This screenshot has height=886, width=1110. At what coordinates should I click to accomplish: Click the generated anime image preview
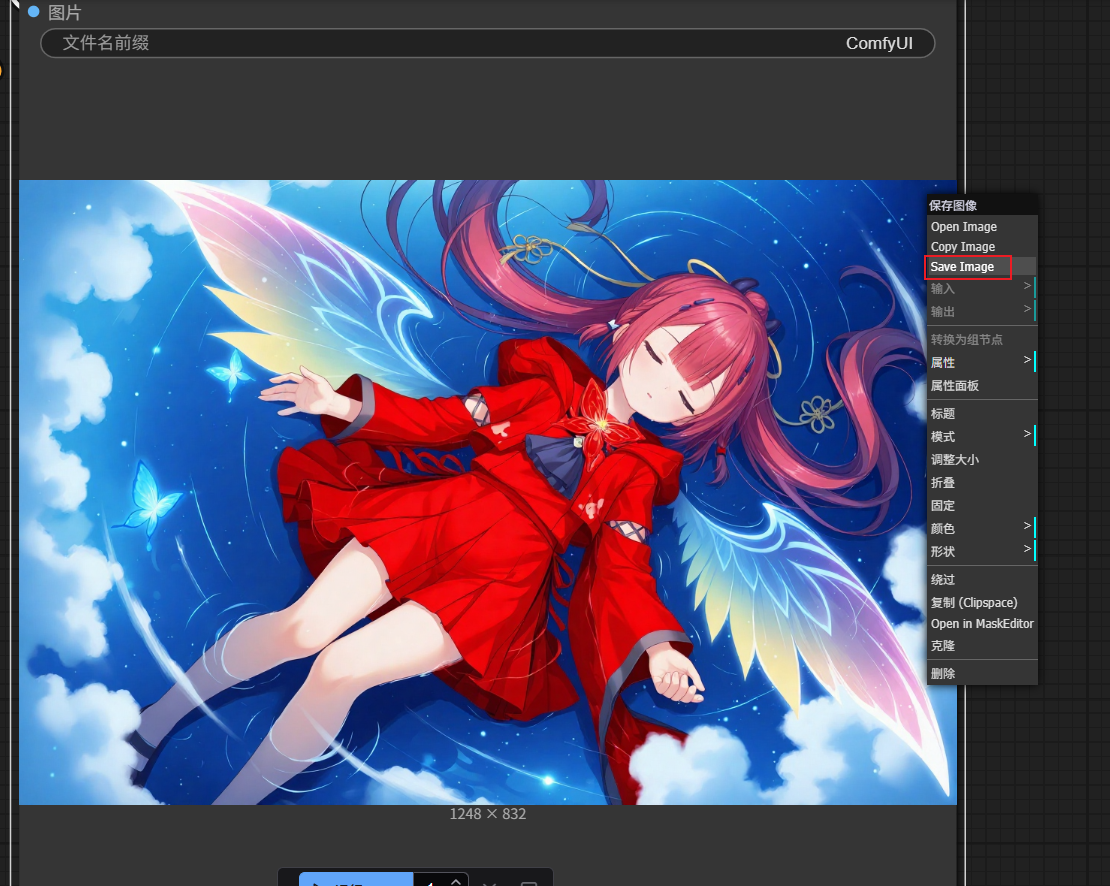click(470, 492)
